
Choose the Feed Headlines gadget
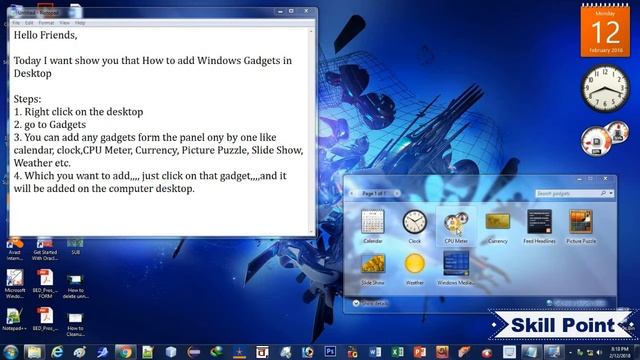click(539, 227)
